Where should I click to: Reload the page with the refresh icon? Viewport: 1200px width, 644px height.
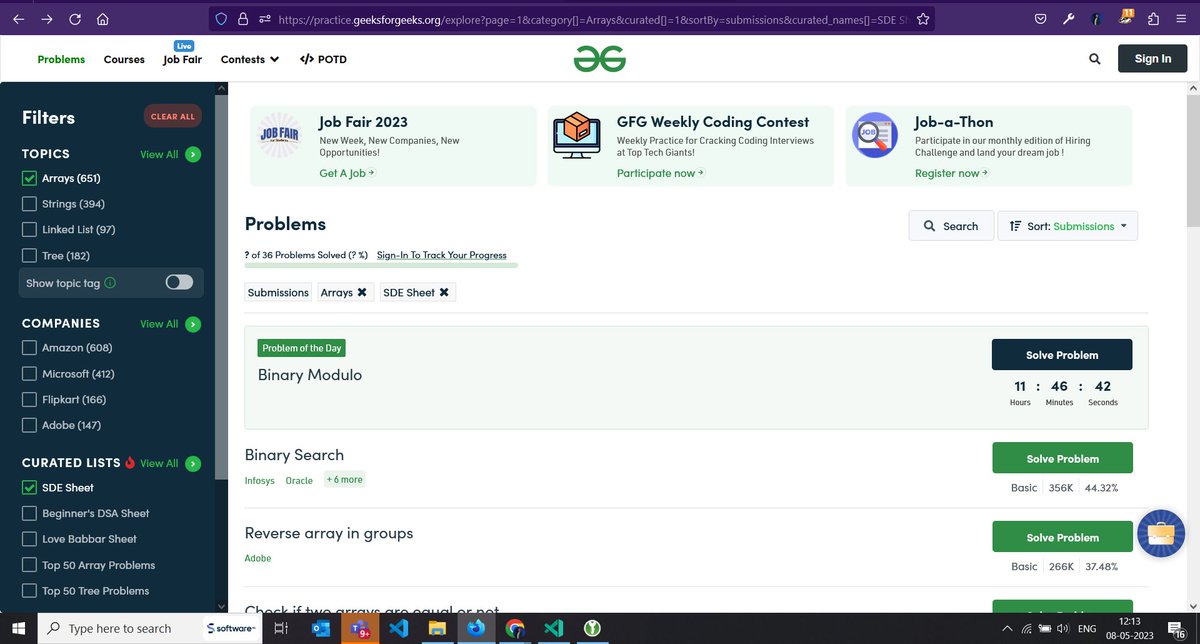[76, 19]
